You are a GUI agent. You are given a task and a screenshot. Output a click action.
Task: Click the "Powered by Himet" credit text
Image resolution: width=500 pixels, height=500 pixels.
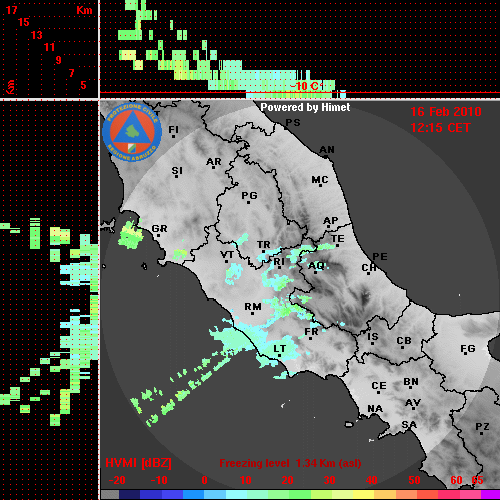[305, 107]
